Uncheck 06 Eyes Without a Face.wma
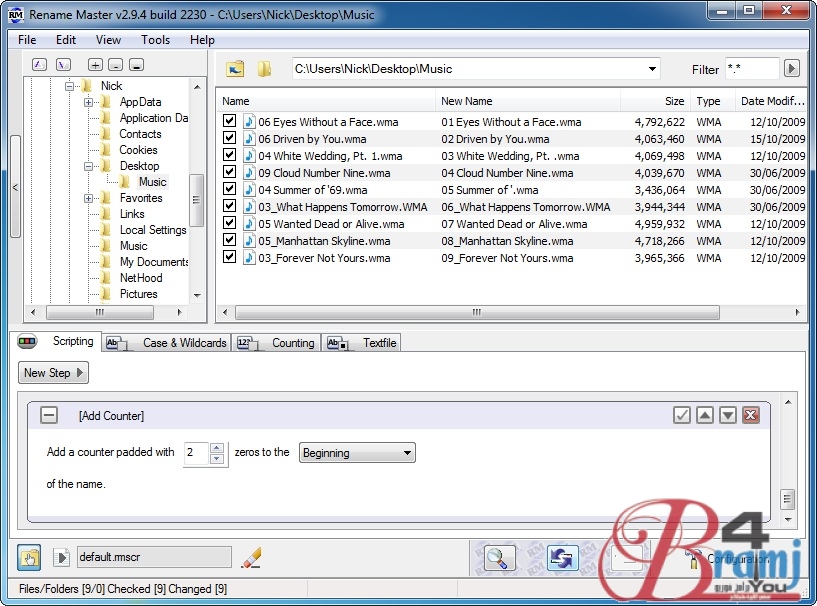 (230, 122)
